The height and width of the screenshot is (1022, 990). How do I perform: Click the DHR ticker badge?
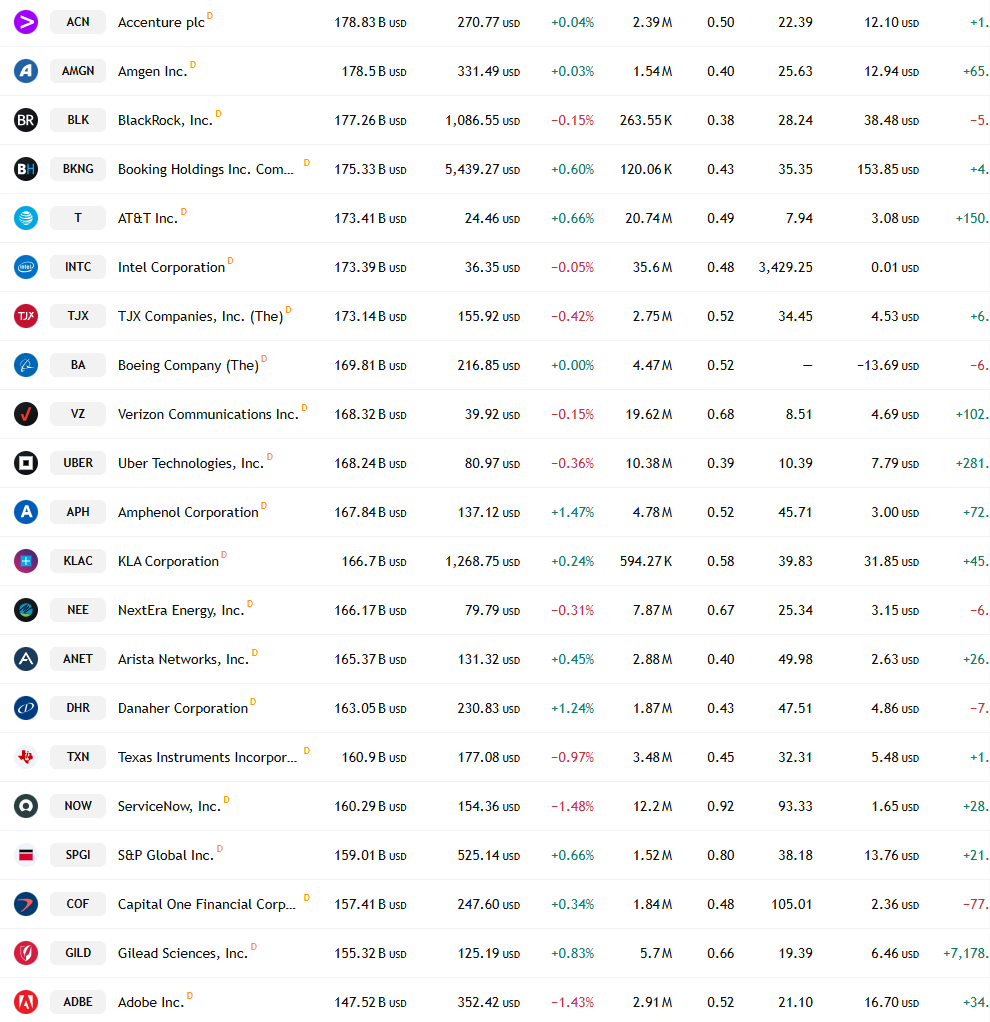[78, 708]
